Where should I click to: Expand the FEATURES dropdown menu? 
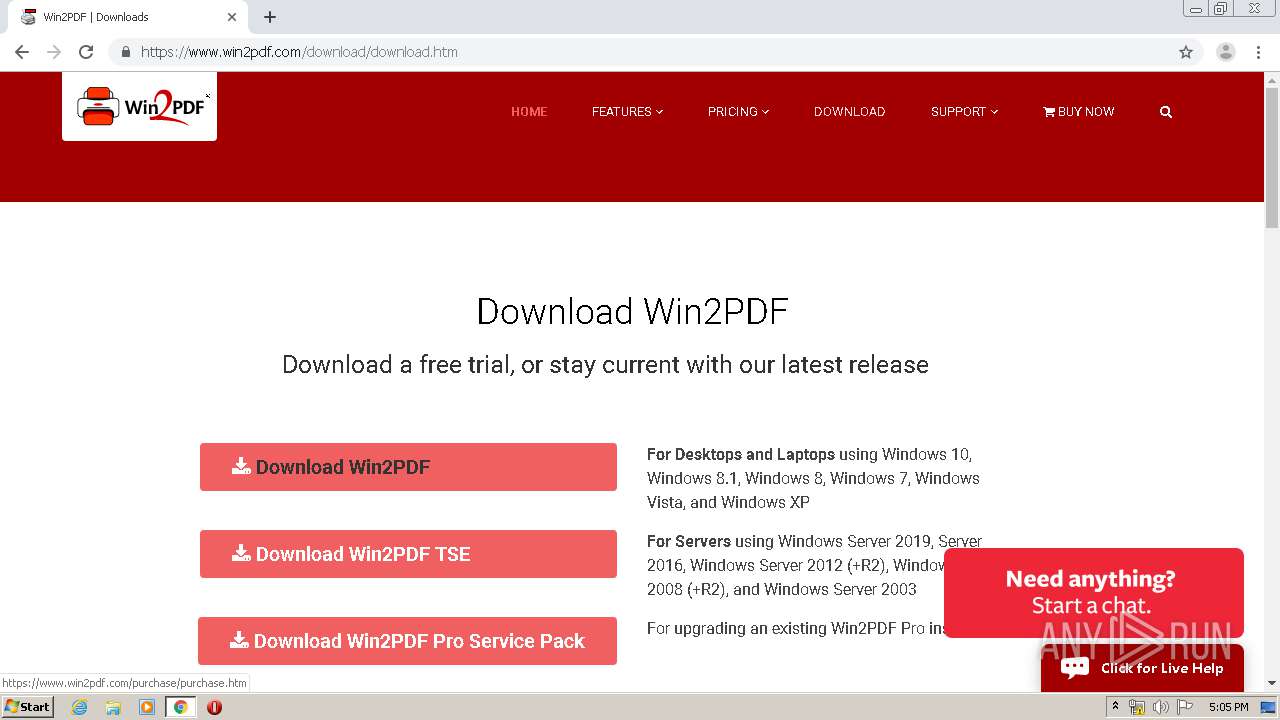pos(627,112)
